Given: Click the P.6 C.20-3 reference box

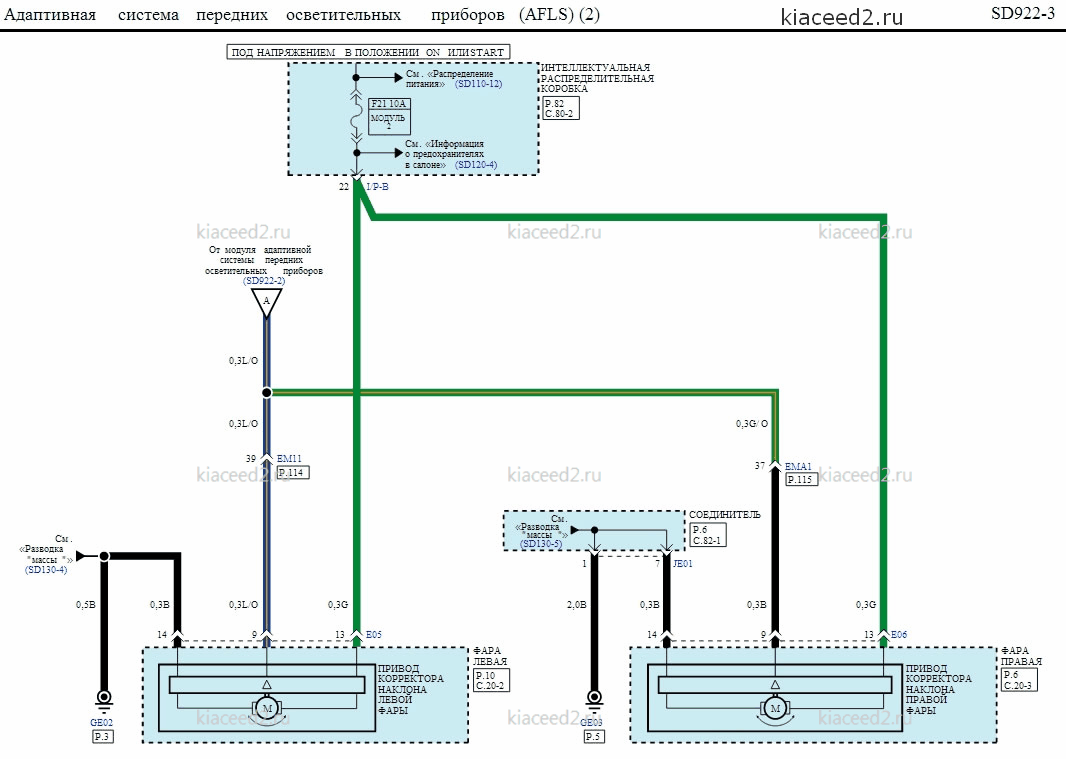Looking at the screenshot, I should [1019, 680].
